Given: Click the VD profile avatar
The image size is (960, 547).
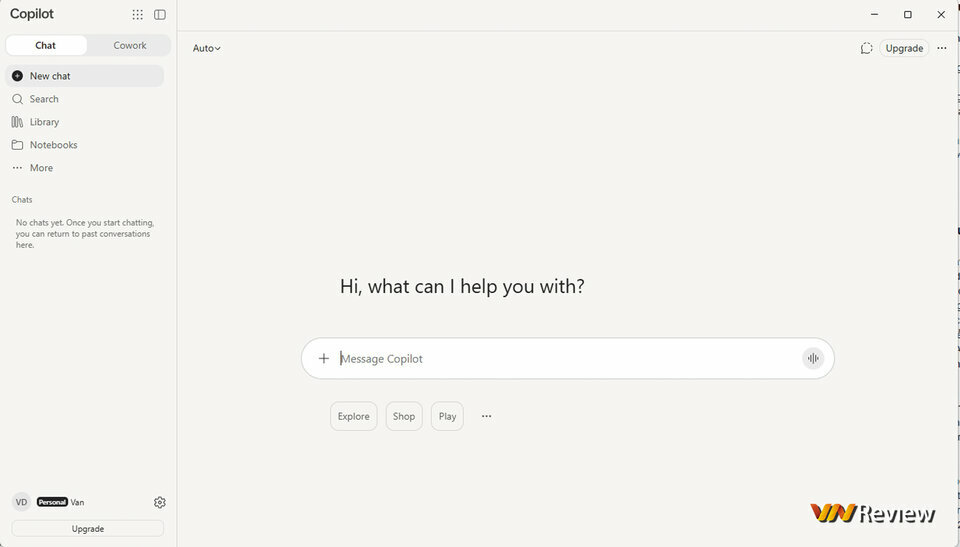Looking at the screenshot, I should click(21, 502).
